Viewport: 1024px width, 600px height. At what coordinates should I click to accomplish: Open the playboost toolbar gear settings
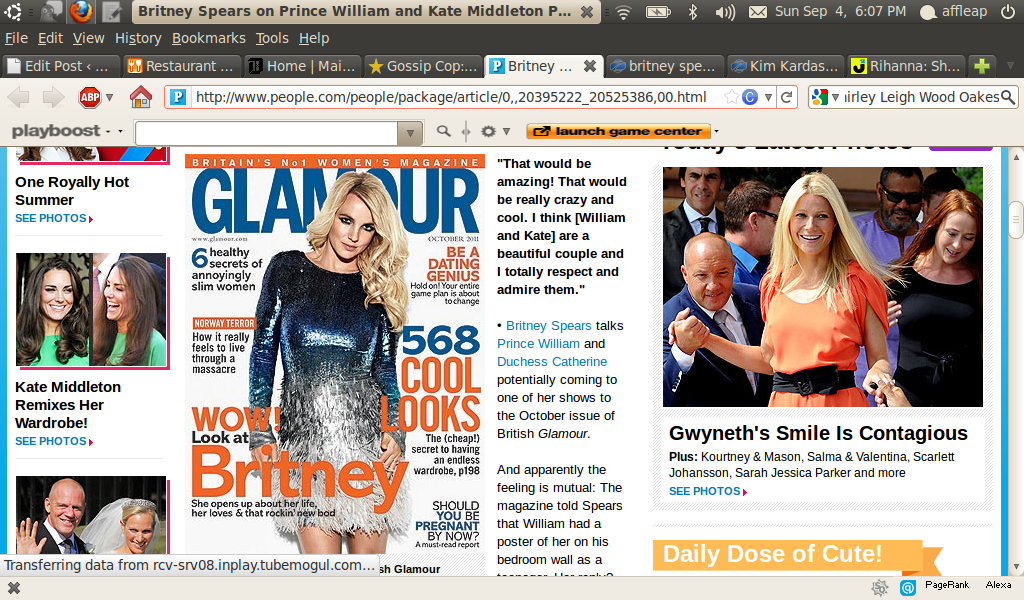click(x=488, y=131)
